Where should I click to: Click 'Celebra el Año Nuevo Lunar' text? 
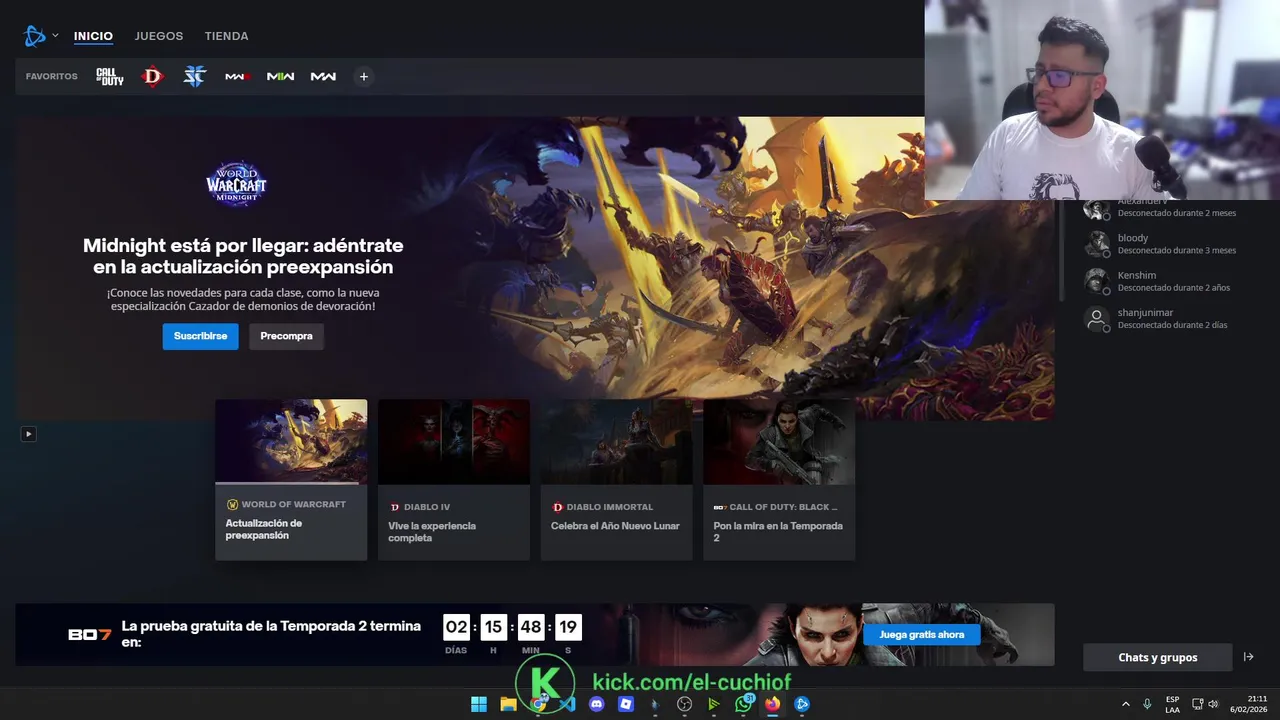(x=615, y=526)
